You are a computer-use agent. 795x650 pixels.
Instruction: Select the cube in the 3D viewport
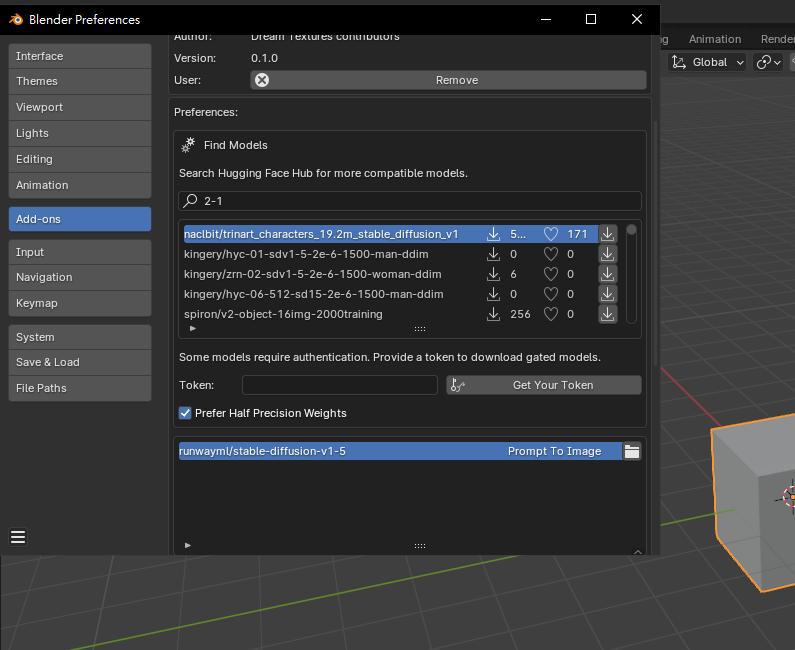755,502
